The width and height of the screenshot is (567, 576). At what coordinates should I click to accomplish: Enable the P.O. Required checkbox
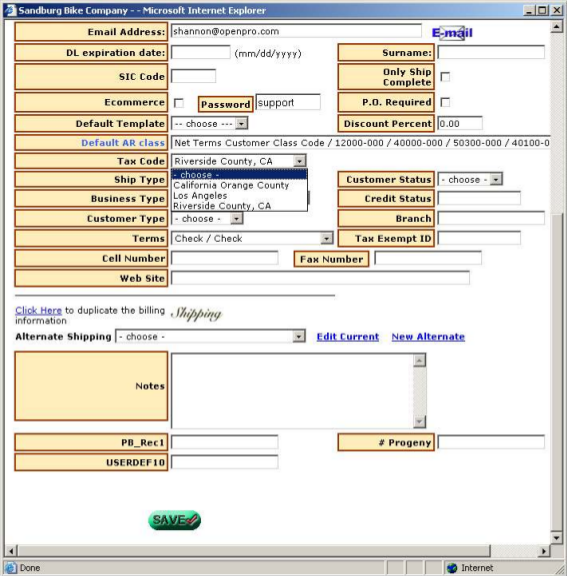tap(445, 102)
